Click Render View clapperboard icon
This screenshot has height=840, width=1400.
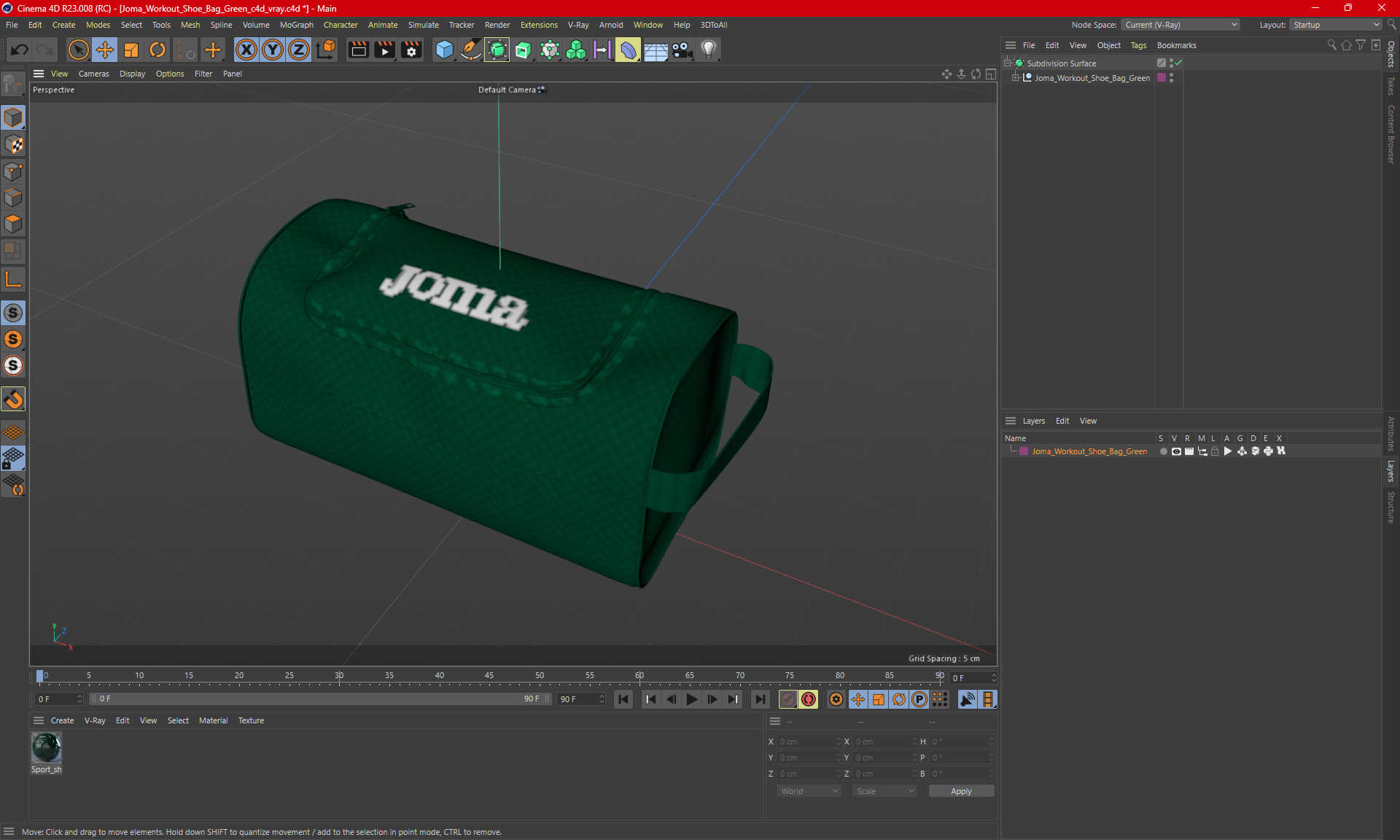coord(358,50)
